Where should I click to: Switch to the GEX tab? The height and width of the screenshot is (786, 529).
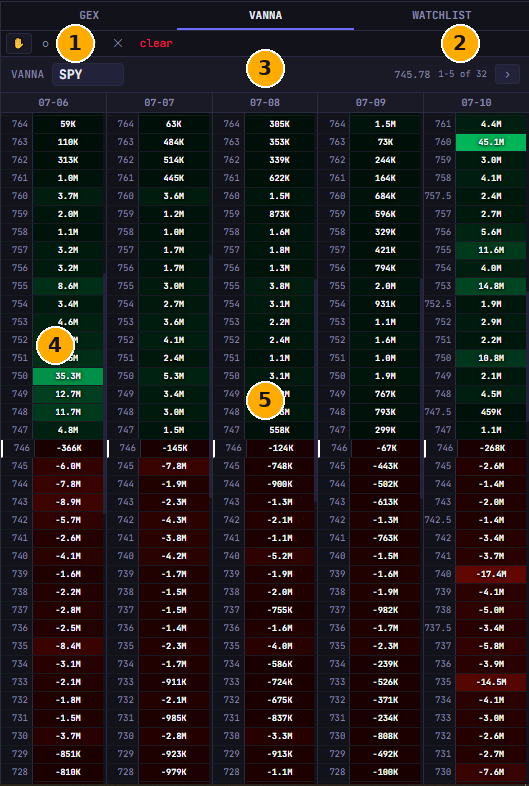coord(89,15)
